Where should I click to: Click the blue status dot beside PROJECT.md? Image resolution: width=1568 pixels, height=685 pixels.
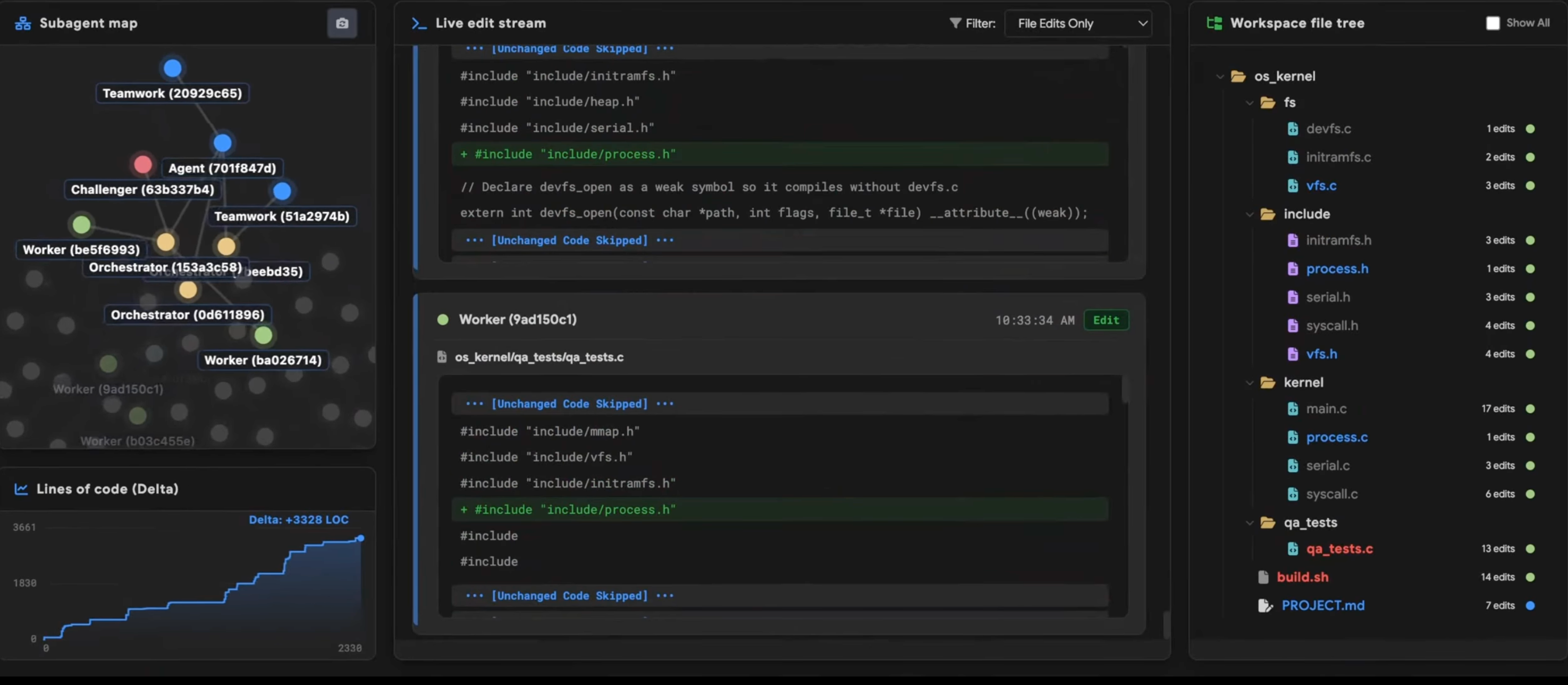(x=1530, y=606)
